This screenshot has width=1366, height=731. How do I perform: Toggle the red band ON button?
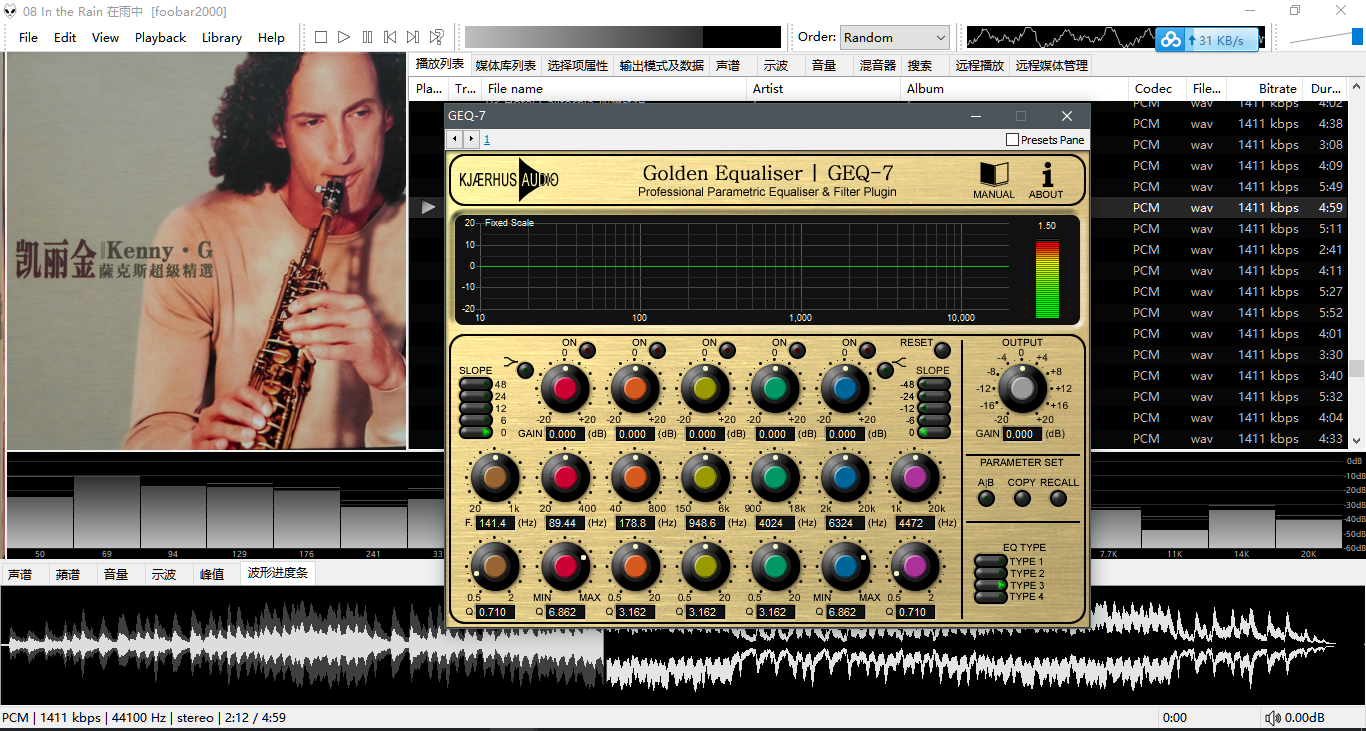tap(588, 350)
